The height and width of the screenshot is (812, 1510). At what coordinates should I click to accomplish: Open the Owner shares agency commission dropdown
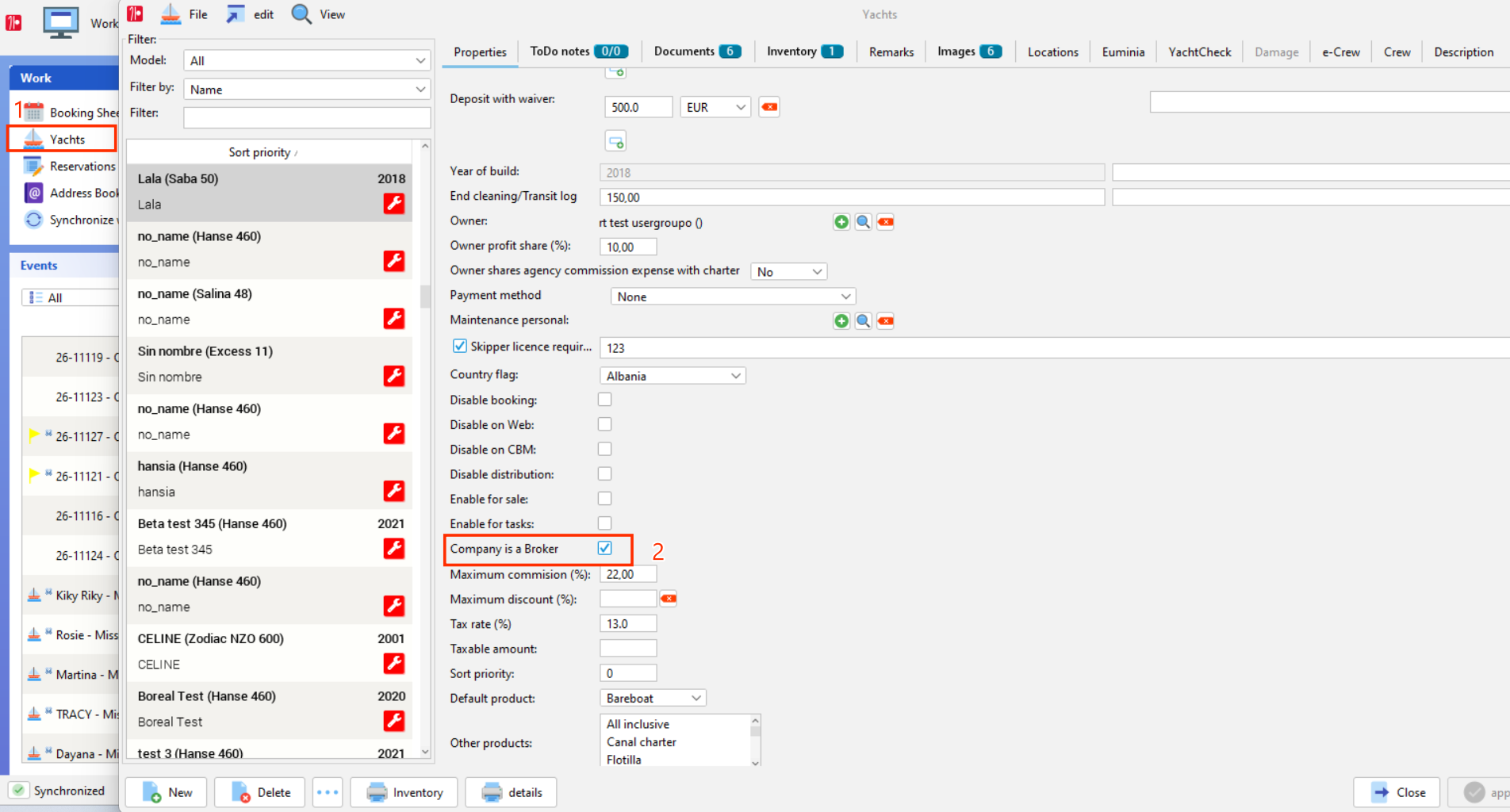(x=788, y=272)
